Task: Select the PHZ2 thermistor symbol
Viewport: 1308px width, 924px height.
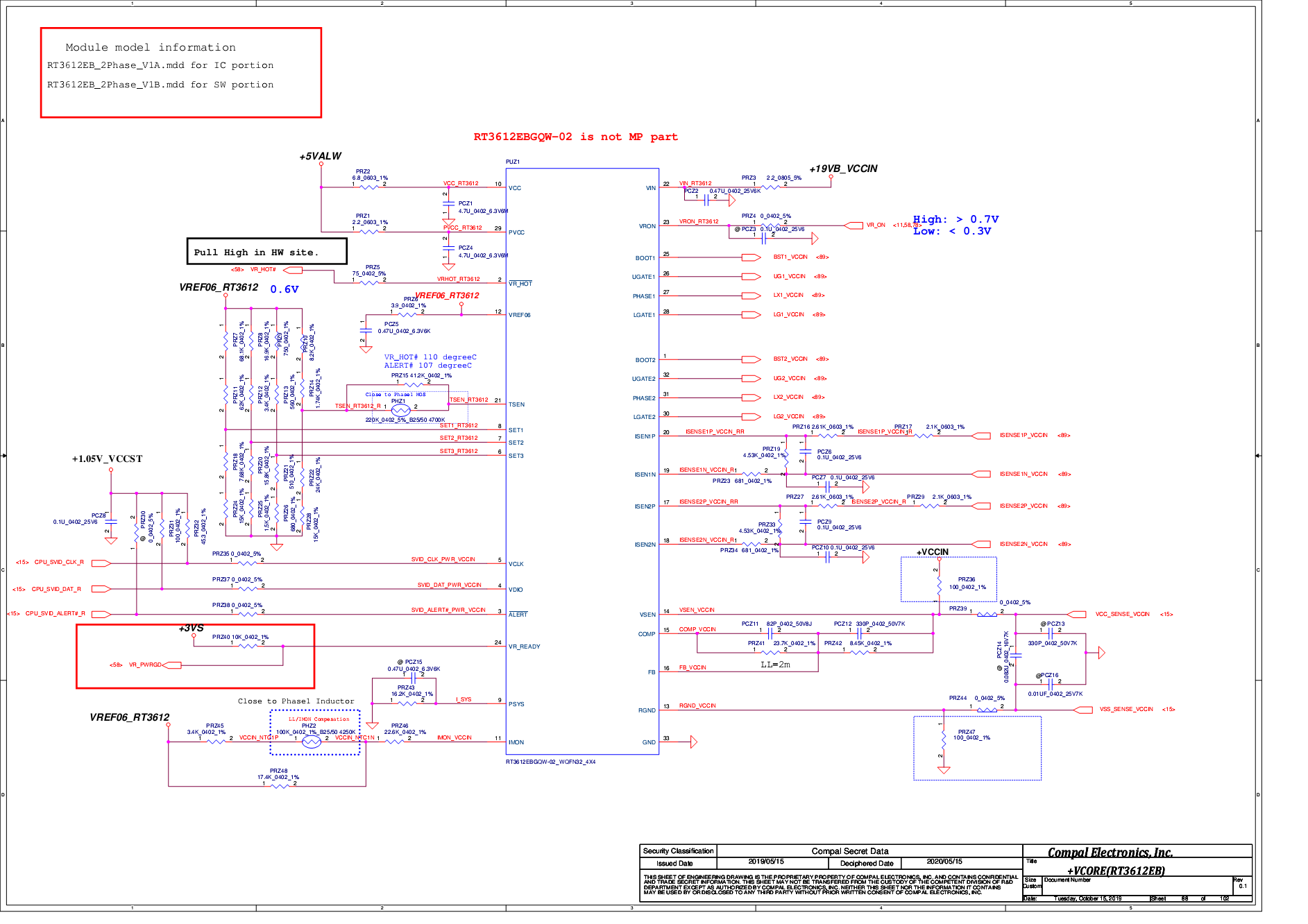Action: (x=312, y=741)
